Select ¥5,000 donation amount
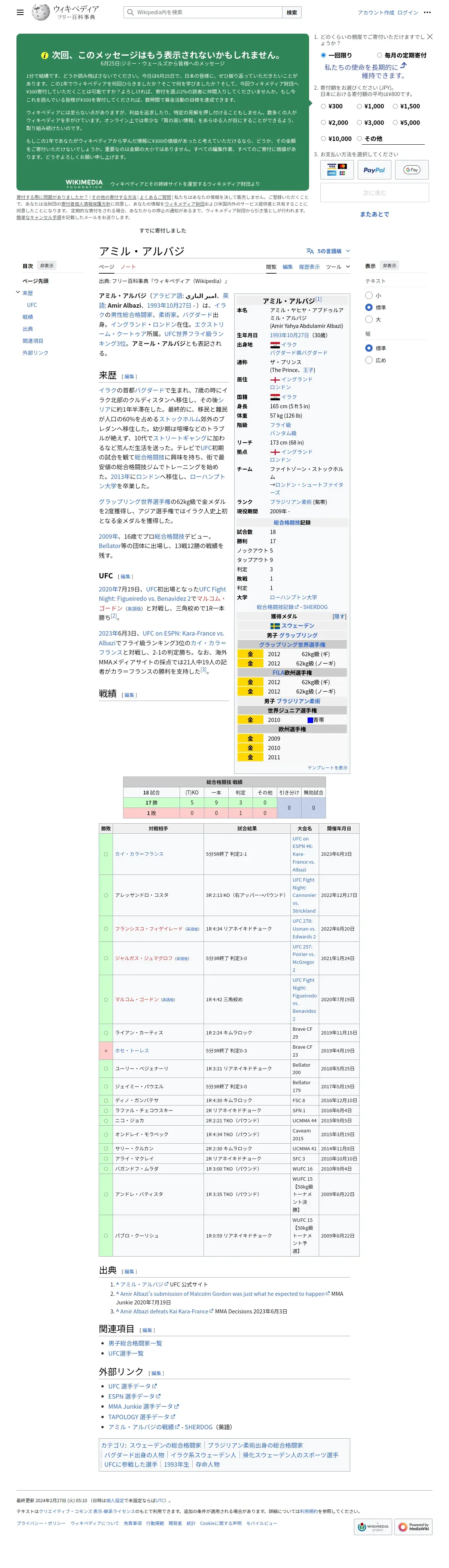 click(395, 123)
